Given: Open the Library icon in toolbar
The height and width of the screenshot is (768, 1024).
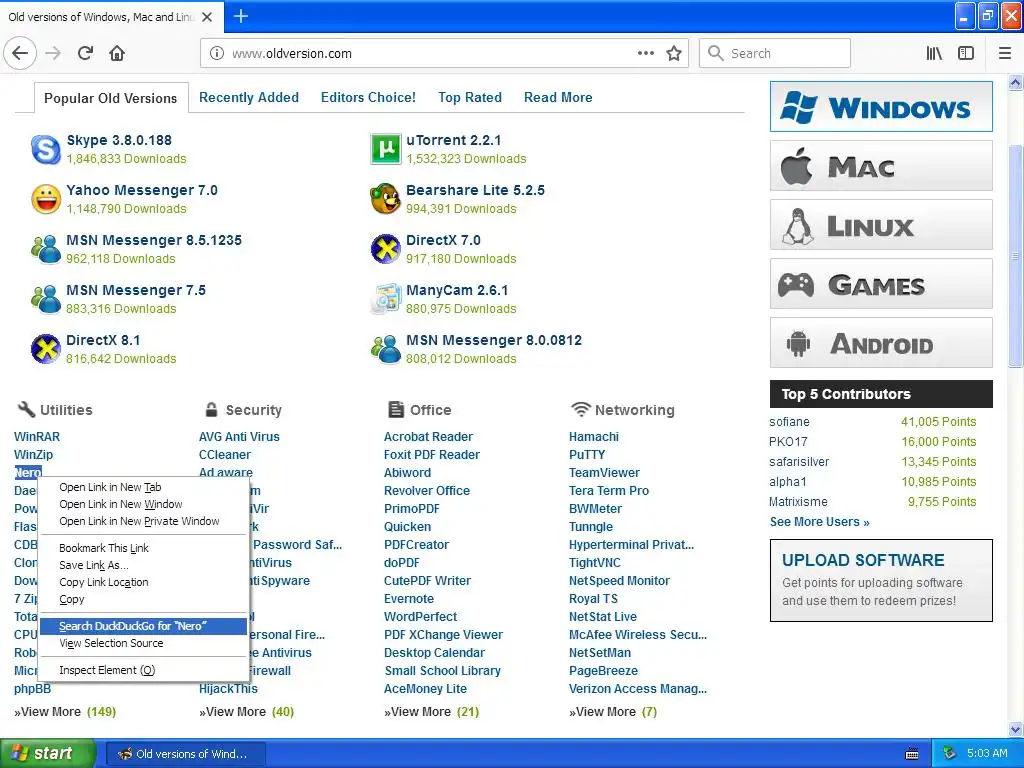Looking at the screenshot, I should 934,54.
